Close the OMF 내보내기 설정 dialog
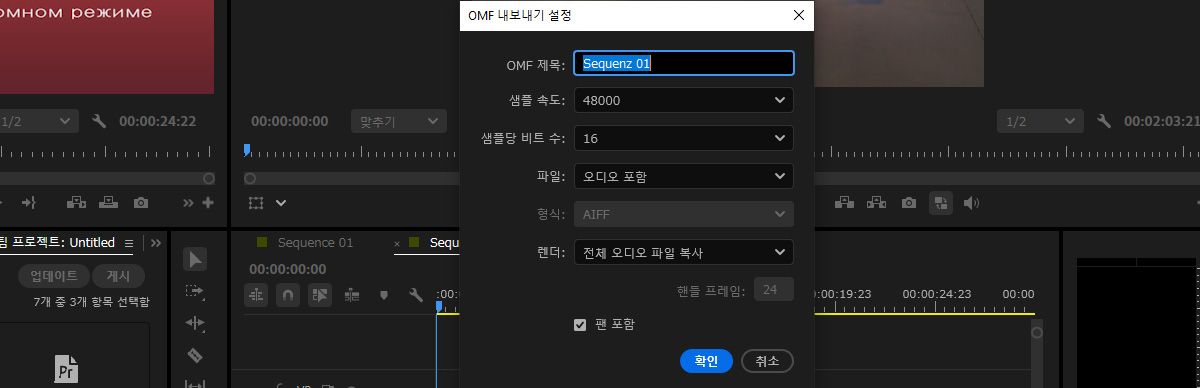This screenshot has width=1200, height=388. pos(798,15)
